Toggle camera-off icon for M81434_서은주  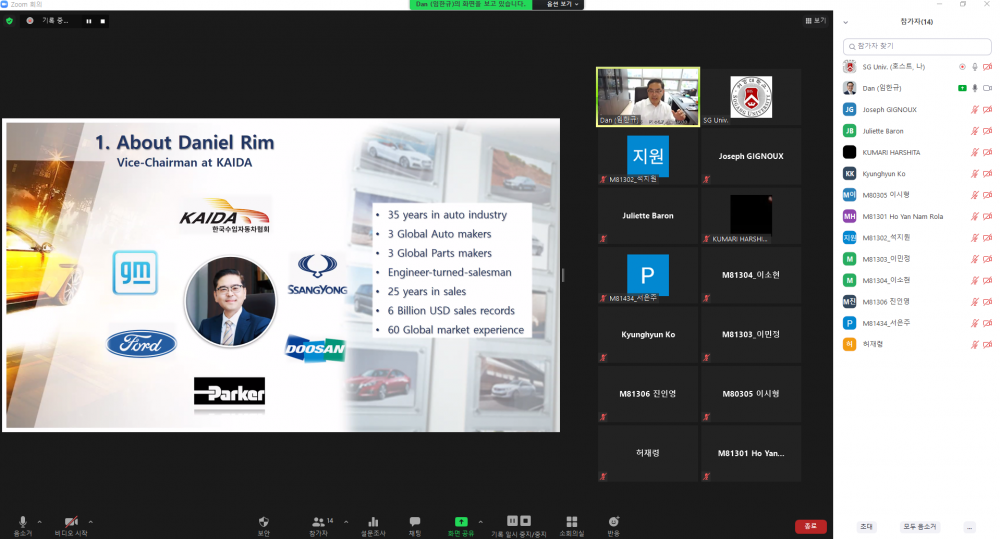coord(987,323)
